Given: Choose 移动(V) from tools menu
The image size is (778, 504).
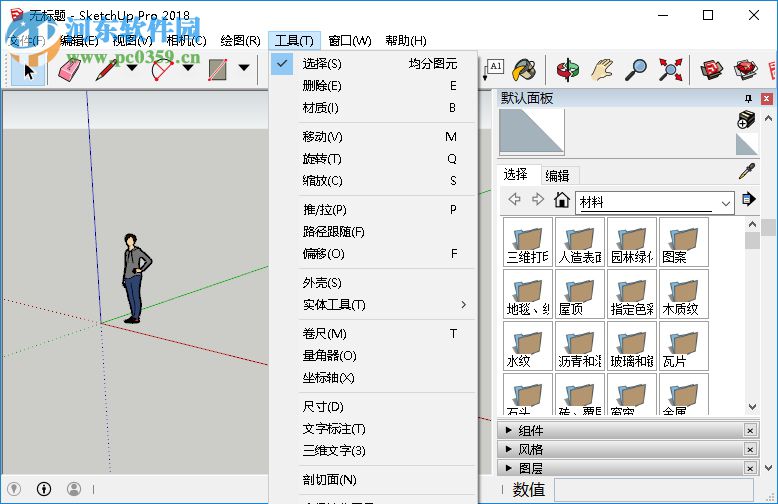Looking at the screenshot, I should [373, 136].
